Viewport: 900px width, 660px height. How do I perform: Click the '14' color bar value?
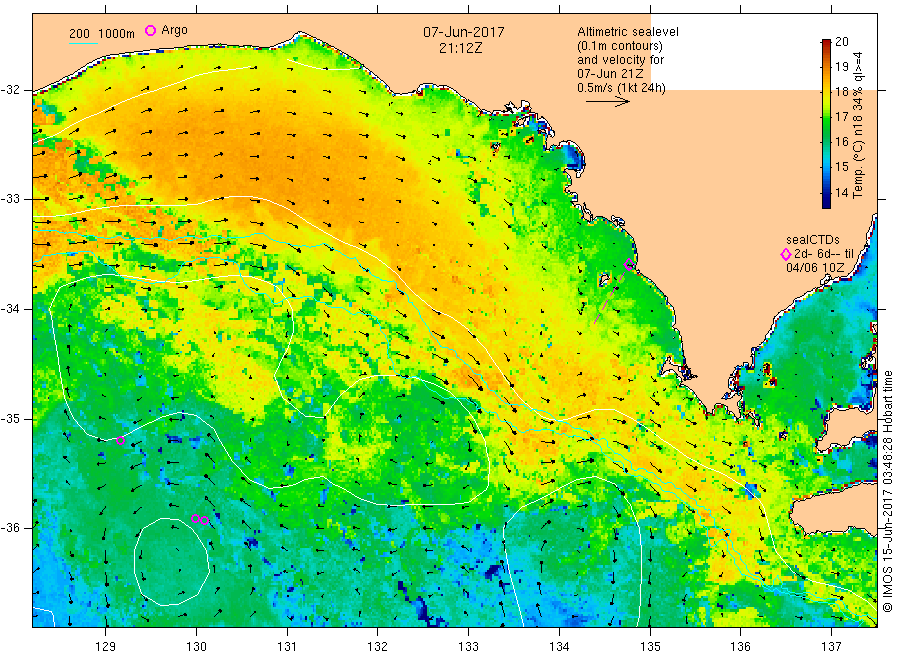click(x=841, y=192)
